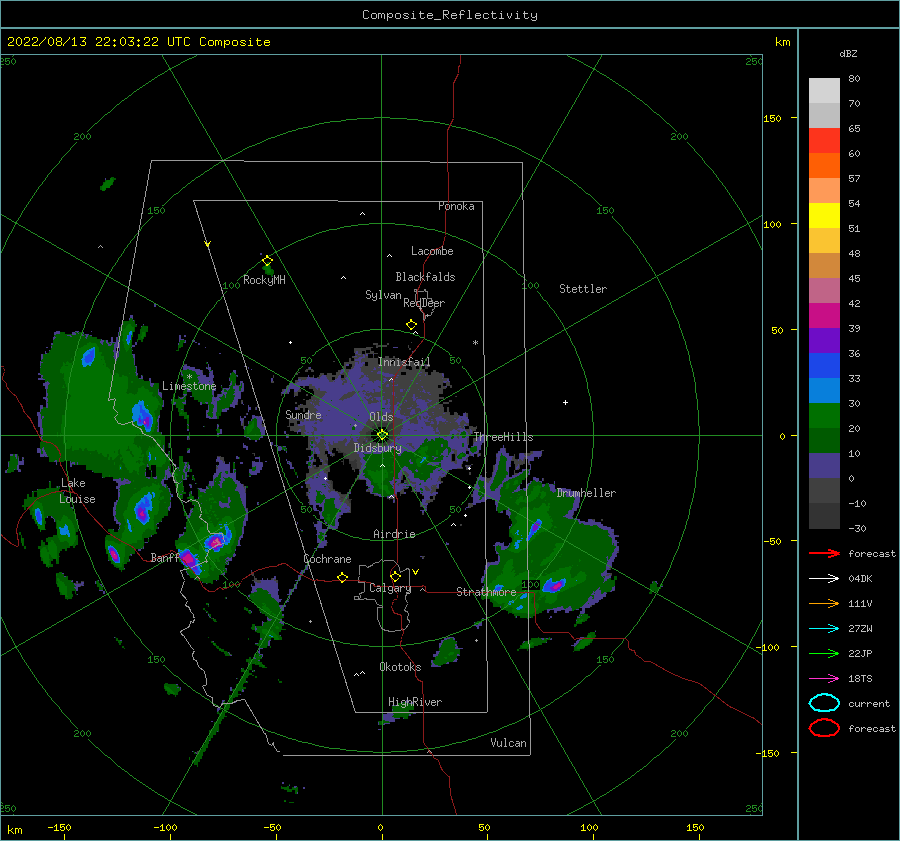Click the Innisfail city label

click(x=404, y=362)
